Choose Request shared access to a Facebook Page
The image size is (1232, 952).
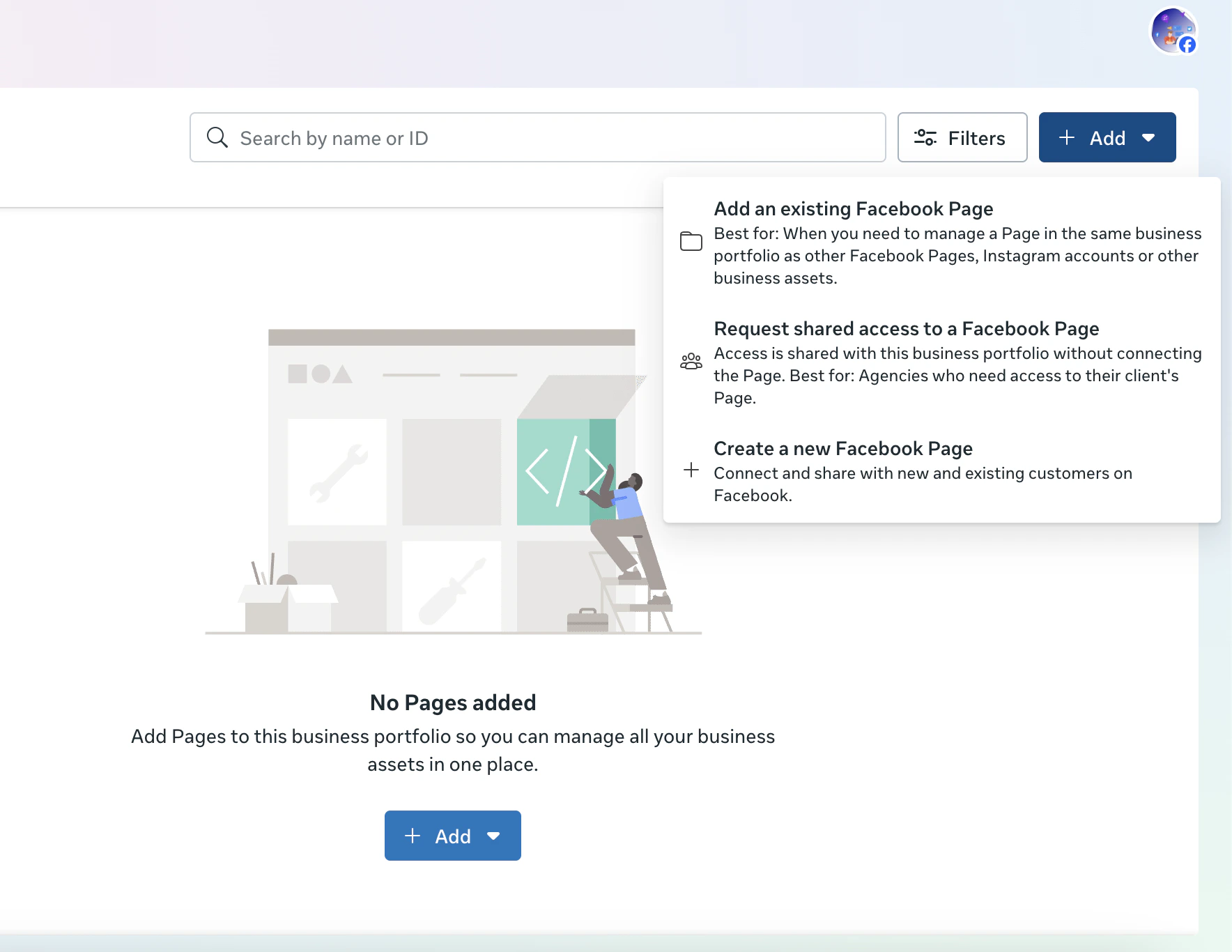pos(906,328)
